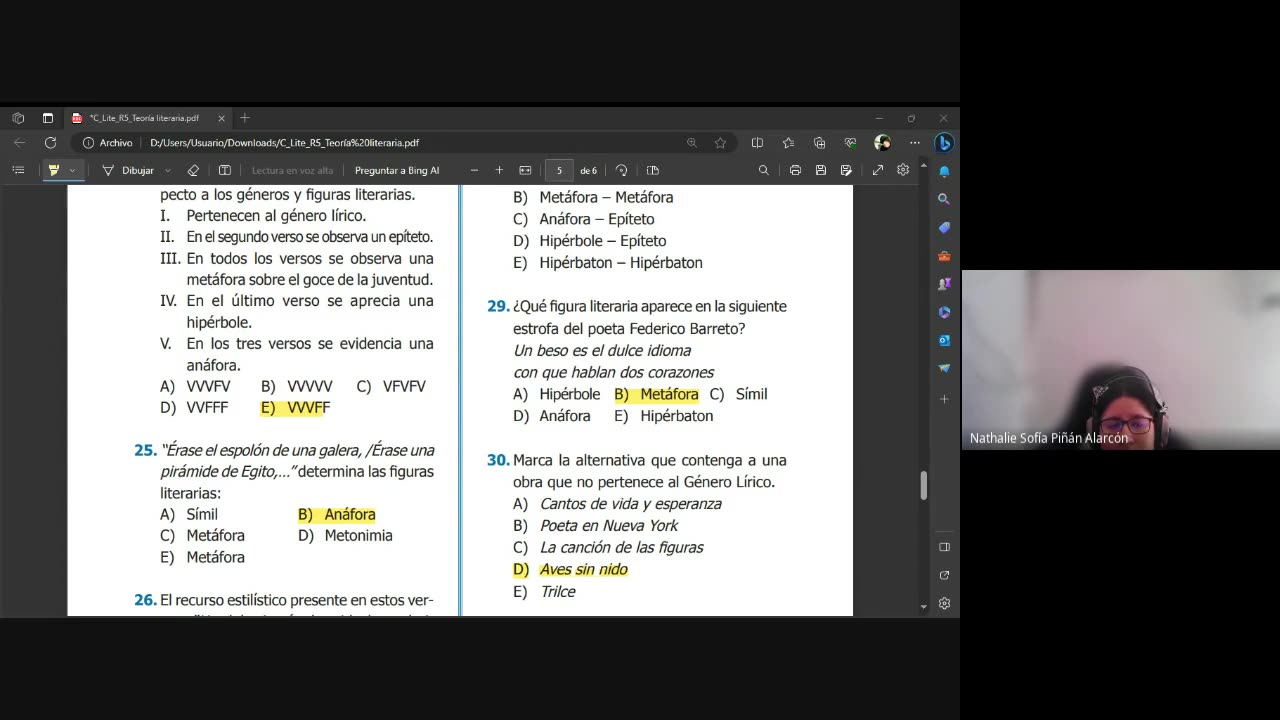Viewport: 1280px width, 720px height.
Task: Open the Bing Copilot sidebar button
Action: click(x=943, y=143)
